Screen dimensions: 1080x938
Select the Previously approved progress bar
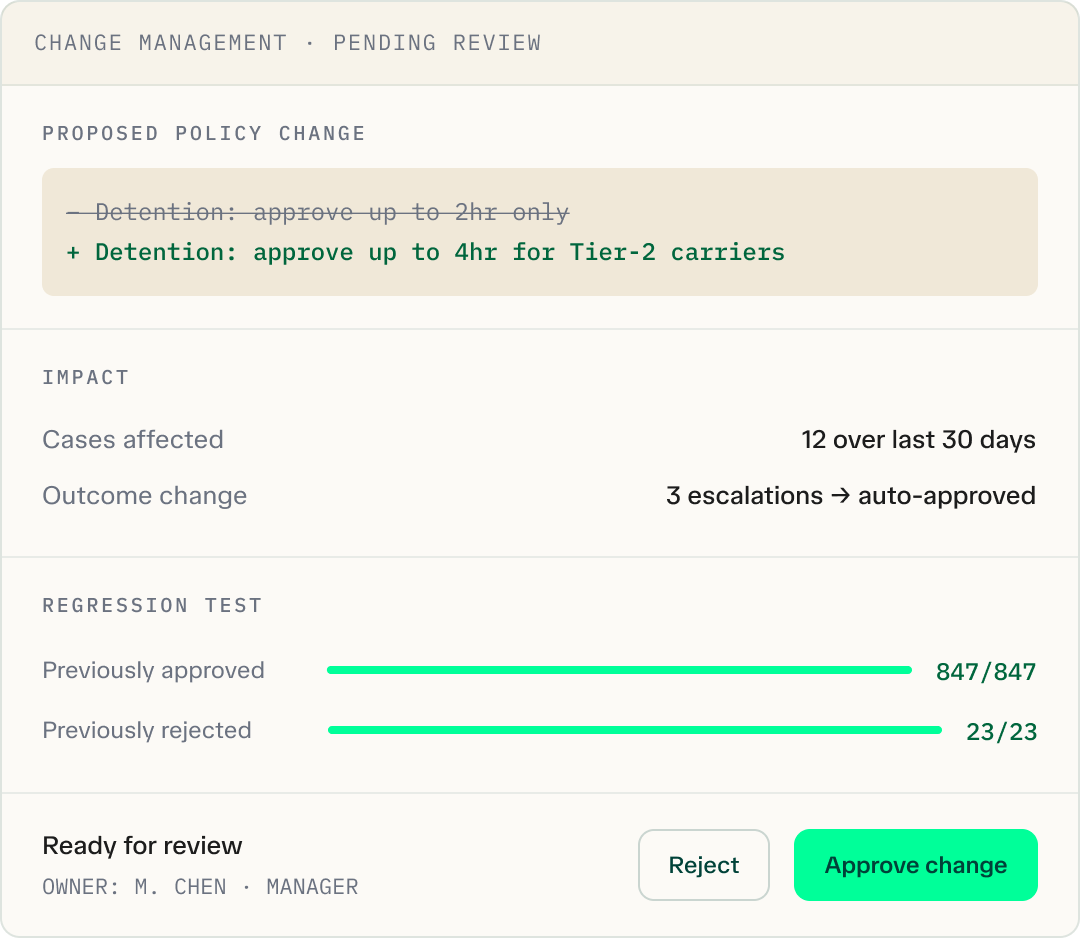tap(619, 670)
